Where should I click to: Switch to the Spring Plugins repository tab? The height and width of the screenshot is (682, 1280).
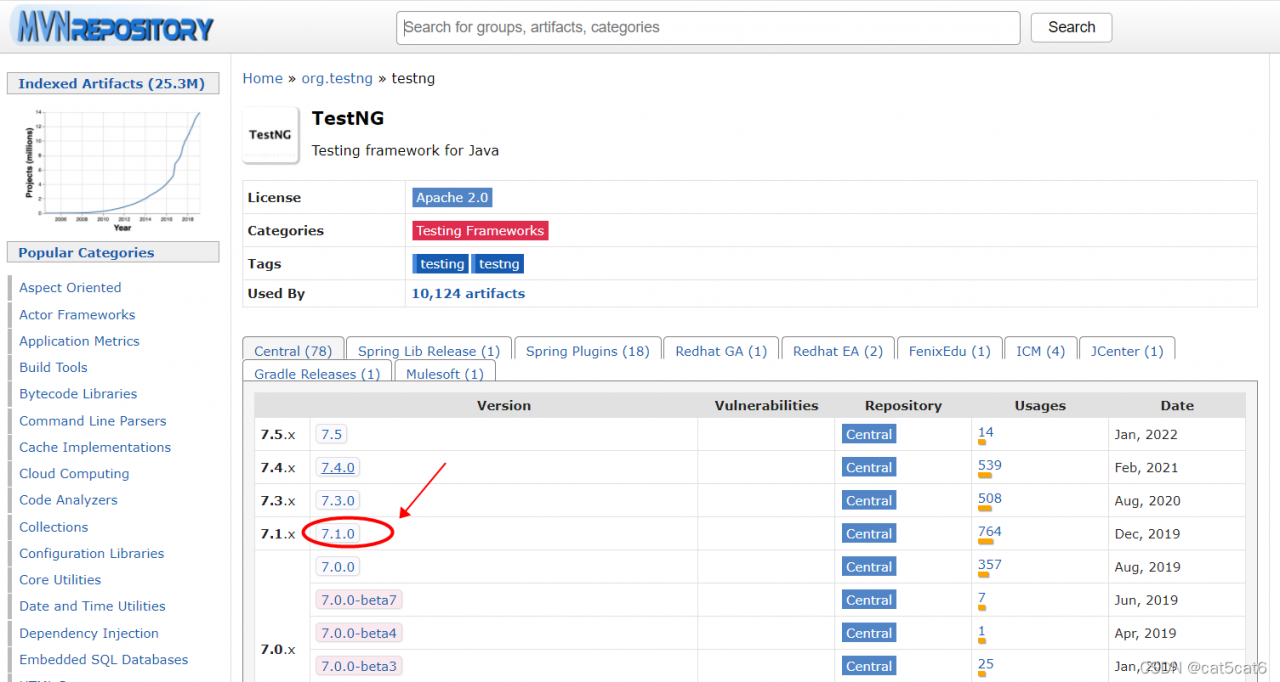click(587, 351)
